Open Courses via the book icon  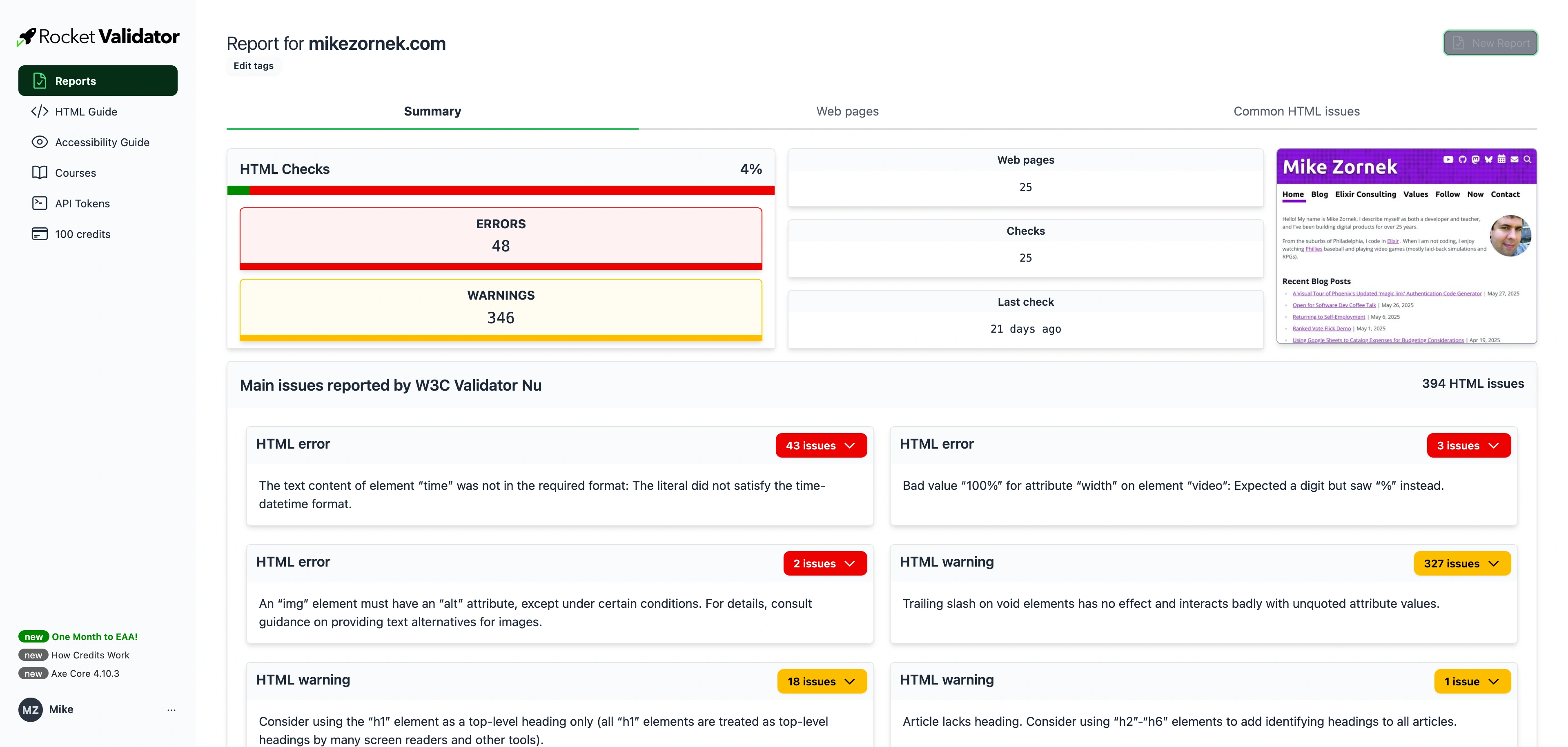click(x=40, y=173)
